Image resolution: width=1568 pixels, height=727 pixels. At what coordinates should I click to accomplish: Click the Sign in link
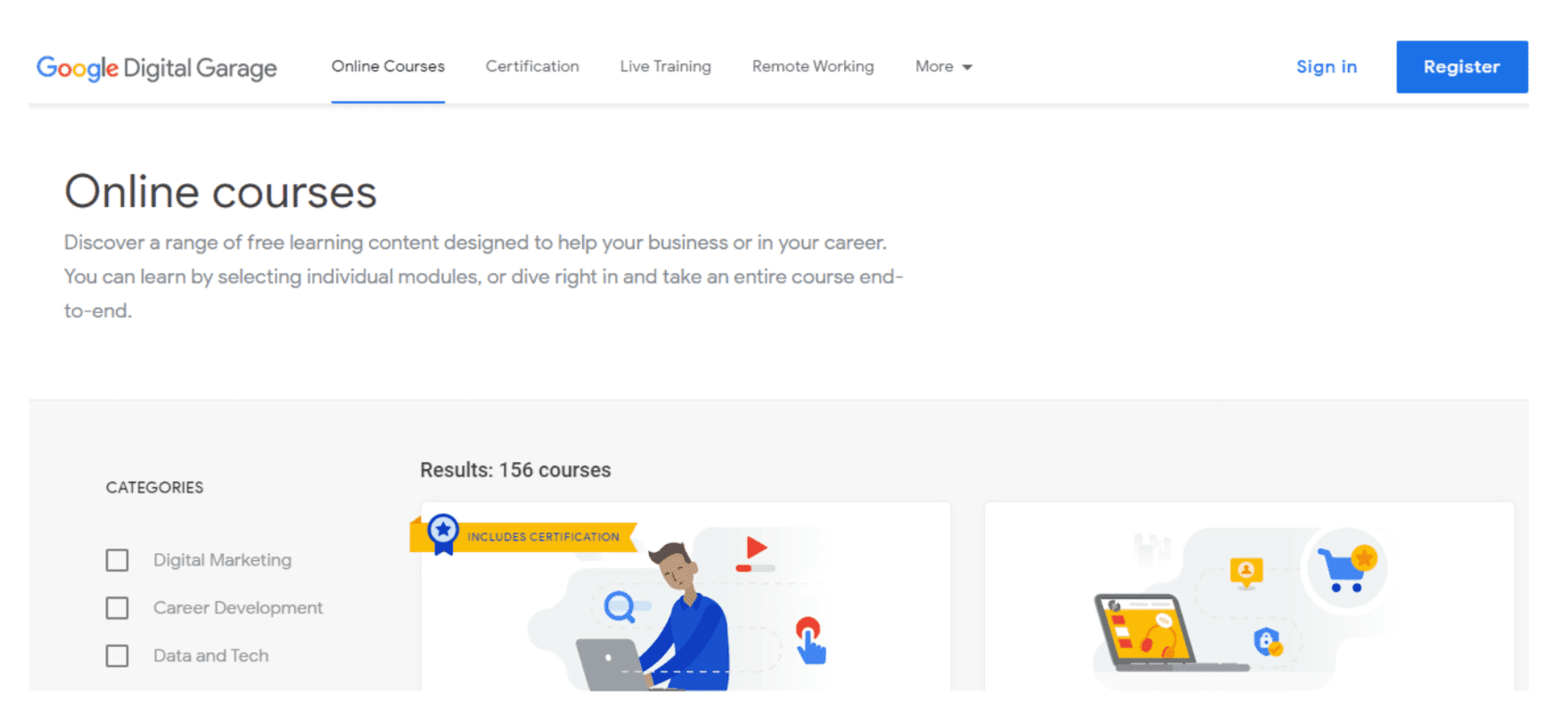(1326, 67)
